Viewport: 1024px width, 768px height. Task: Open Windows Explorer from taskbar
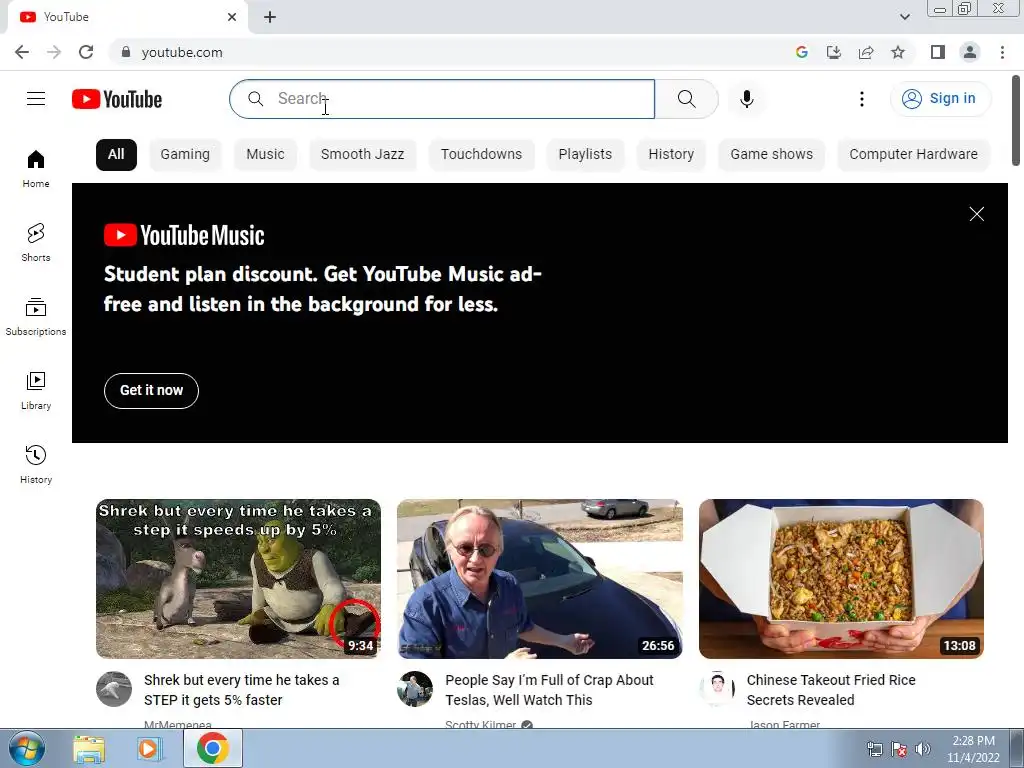pos(88,749)
